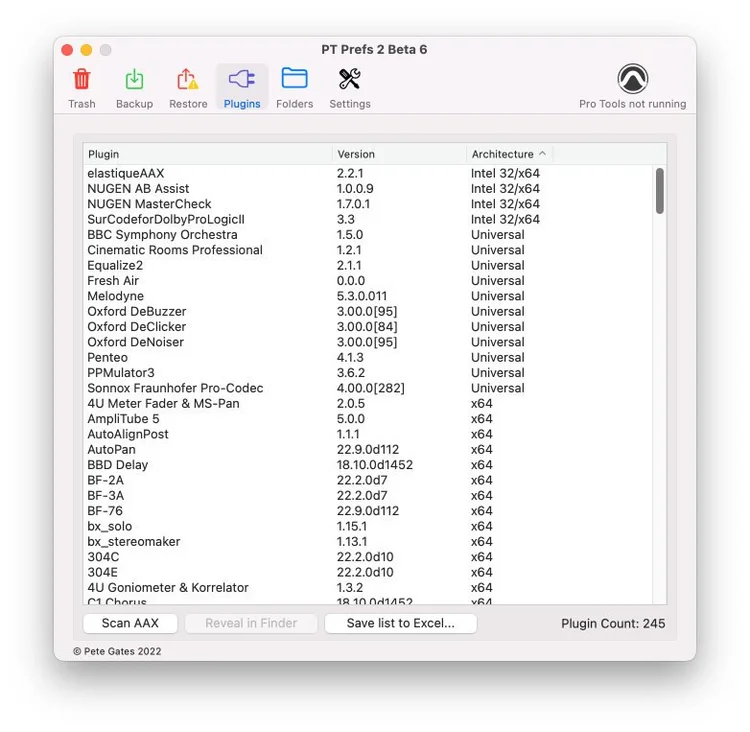The image size is (750, 732).
Task: Select the AutoAlignPost row
Action: (367, 434)
